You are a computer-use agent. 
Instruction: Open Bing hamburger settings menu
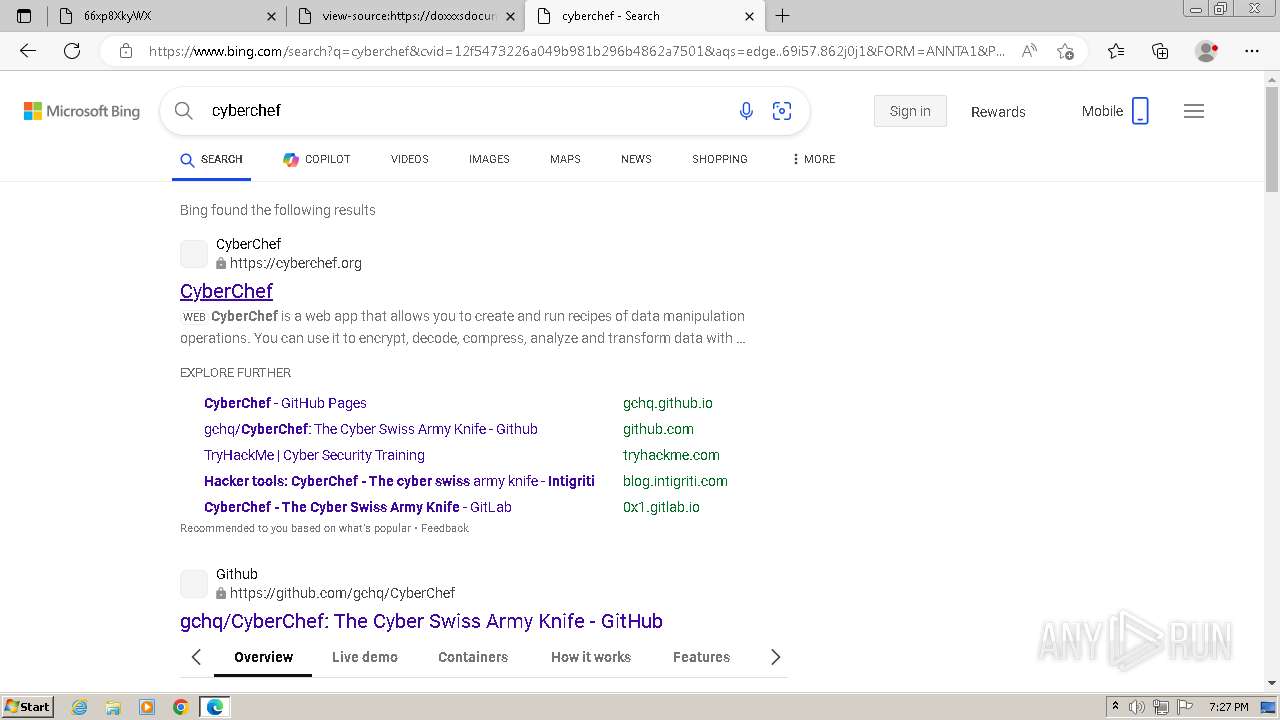[x=1194, y=111]
